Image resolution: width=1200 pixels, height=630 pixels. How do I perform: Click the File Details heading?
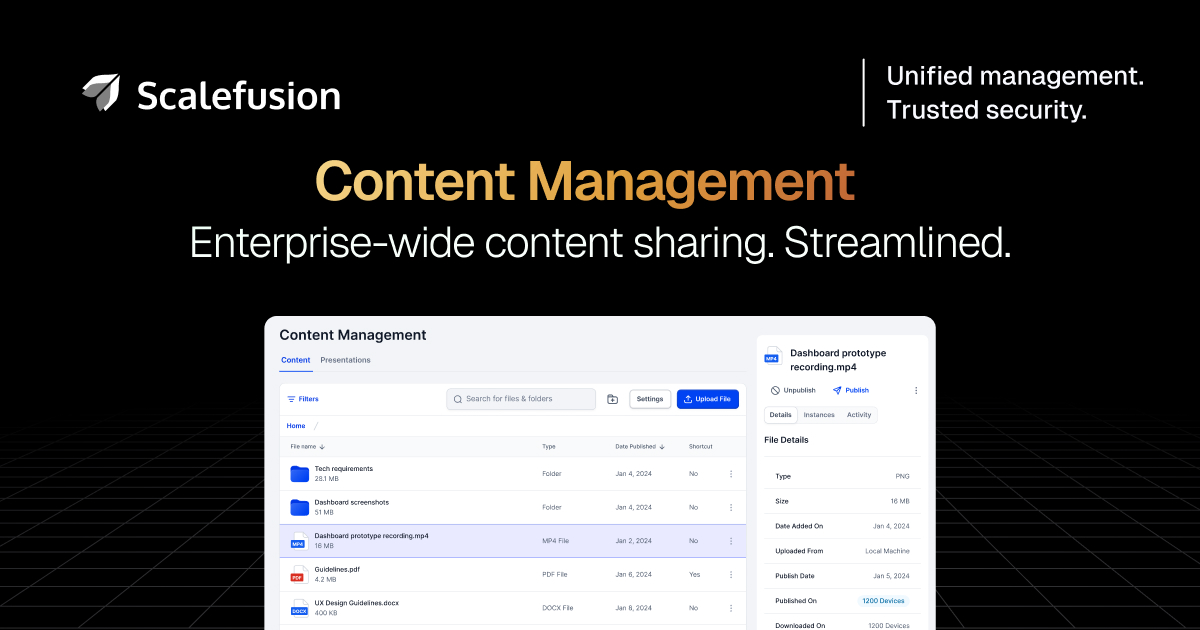click(x=786, y=440)
